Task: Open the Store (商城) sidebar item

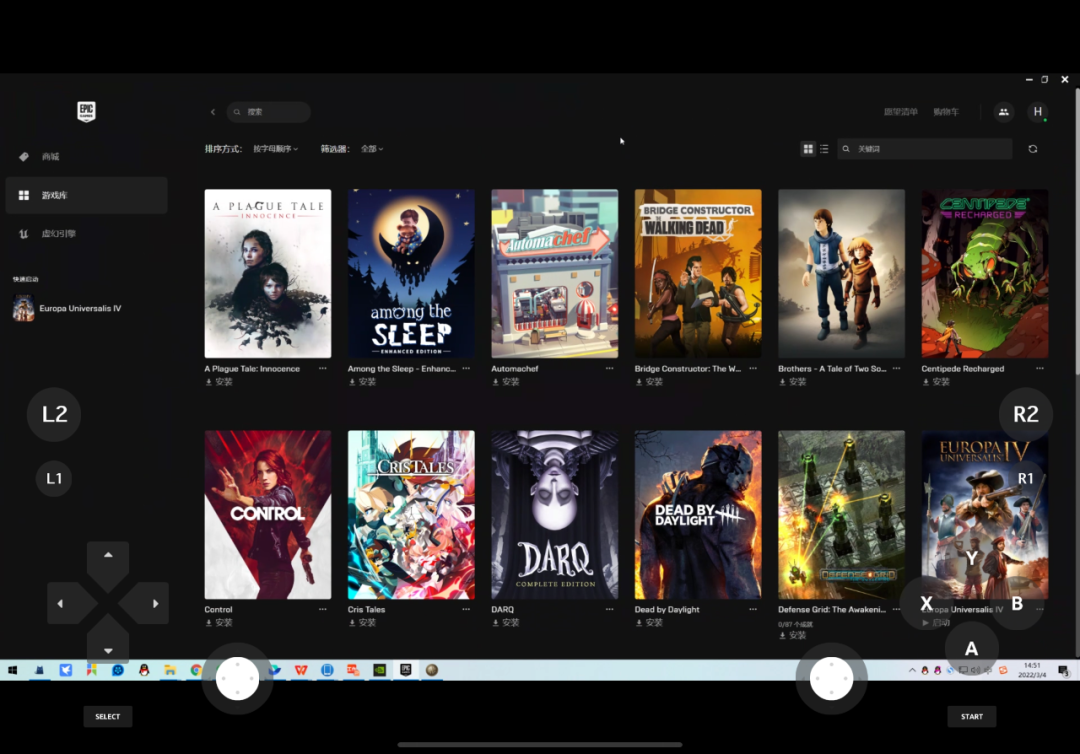Action: click(86, 156)
